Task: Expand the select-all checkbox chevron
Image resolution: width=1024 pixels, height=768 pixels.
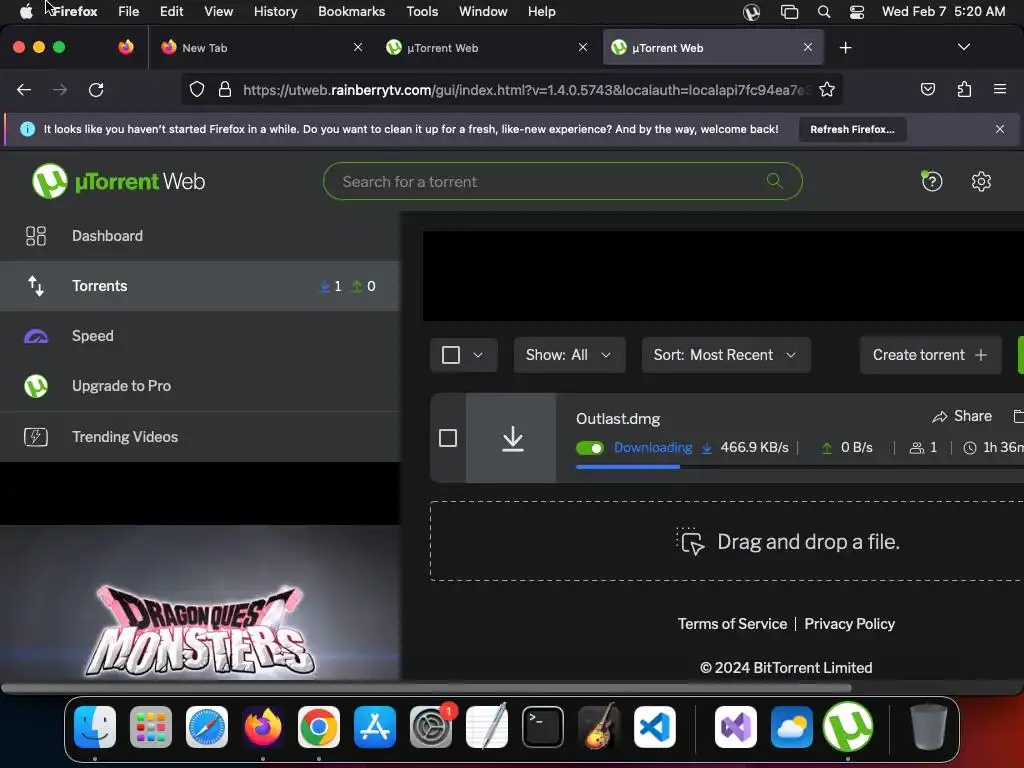Action: [478, 355]
